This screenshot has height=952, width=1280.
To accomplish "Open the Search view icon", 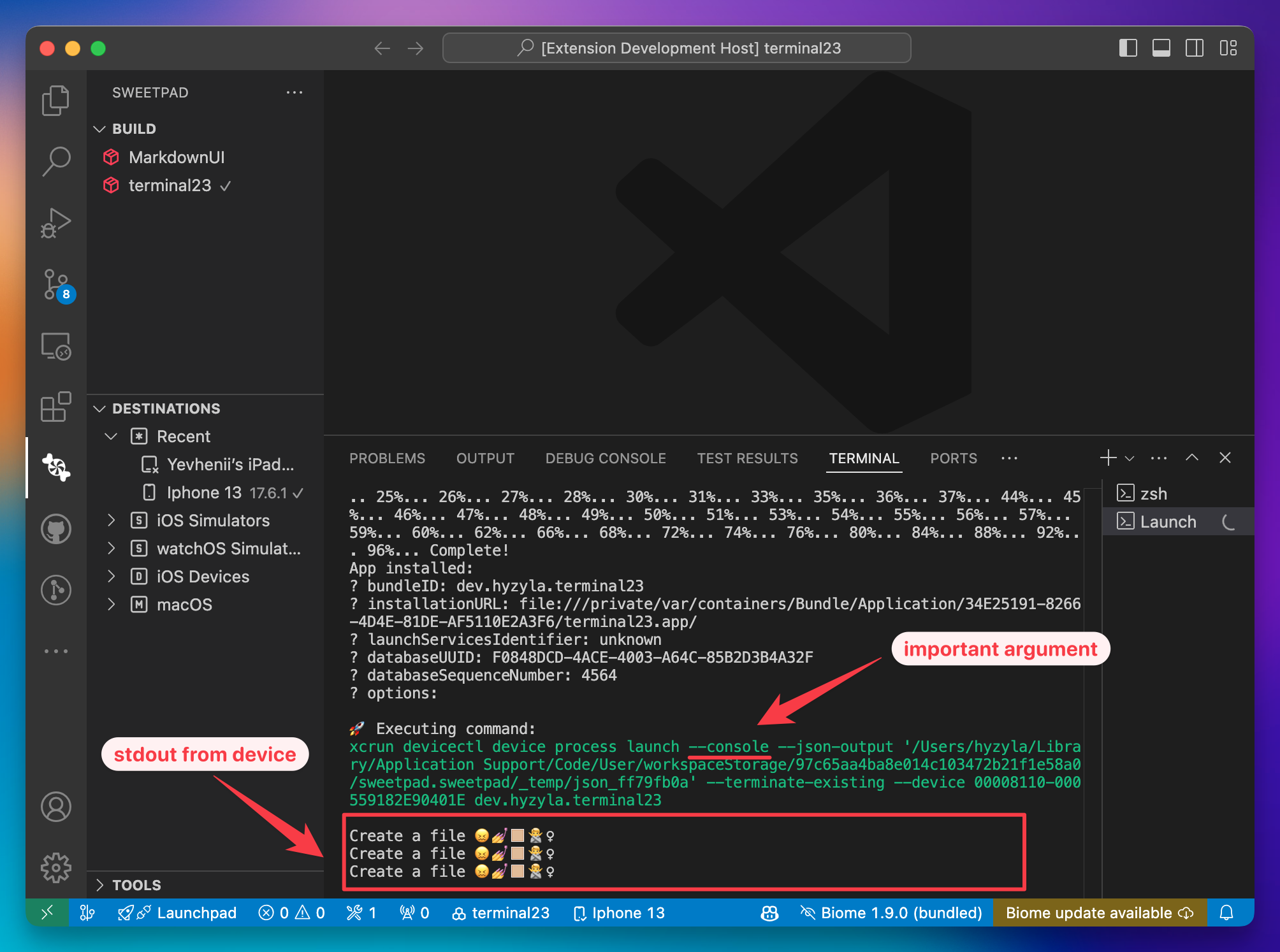I will coord(55,161).
